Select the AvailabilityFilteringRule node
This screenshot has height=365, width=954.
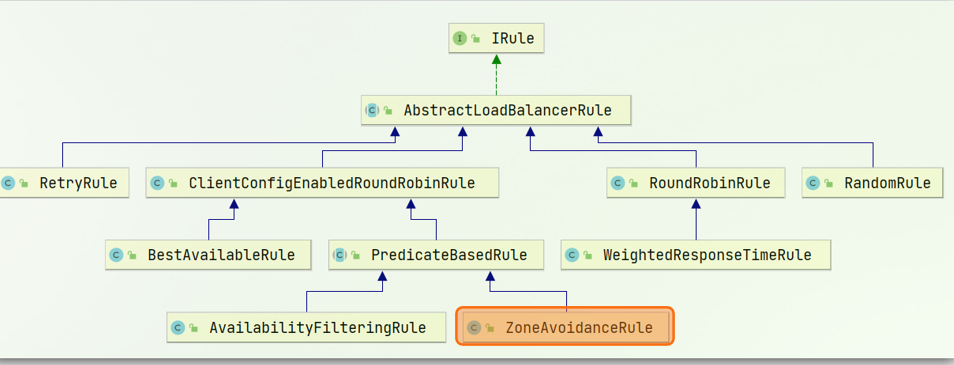(306, 327)
